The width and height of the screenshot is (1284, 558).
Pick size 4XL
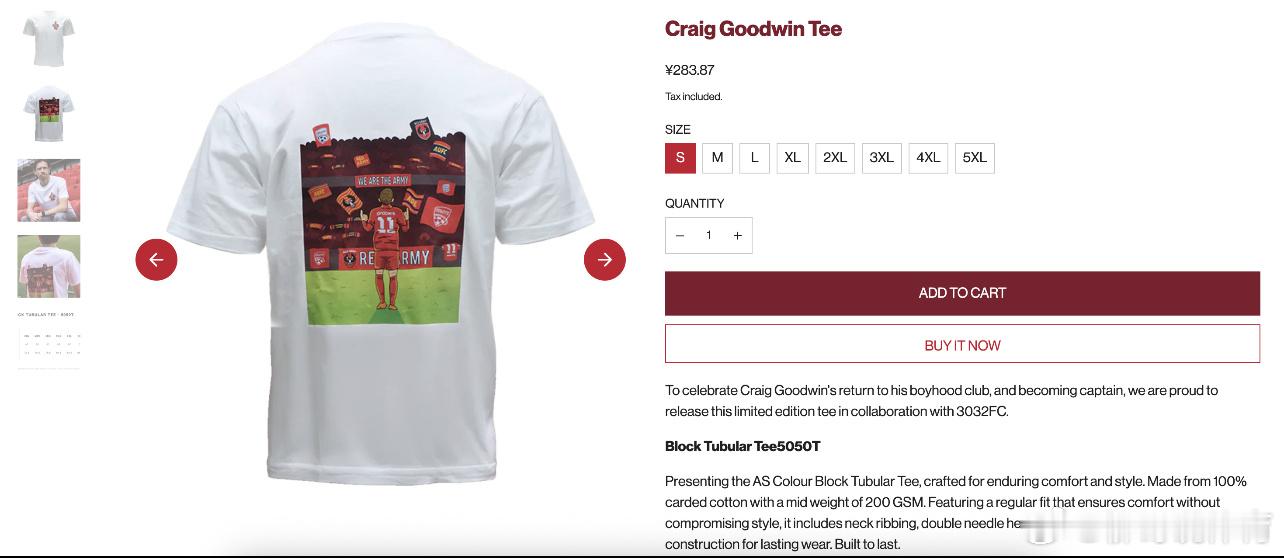[x=928, y=158]
